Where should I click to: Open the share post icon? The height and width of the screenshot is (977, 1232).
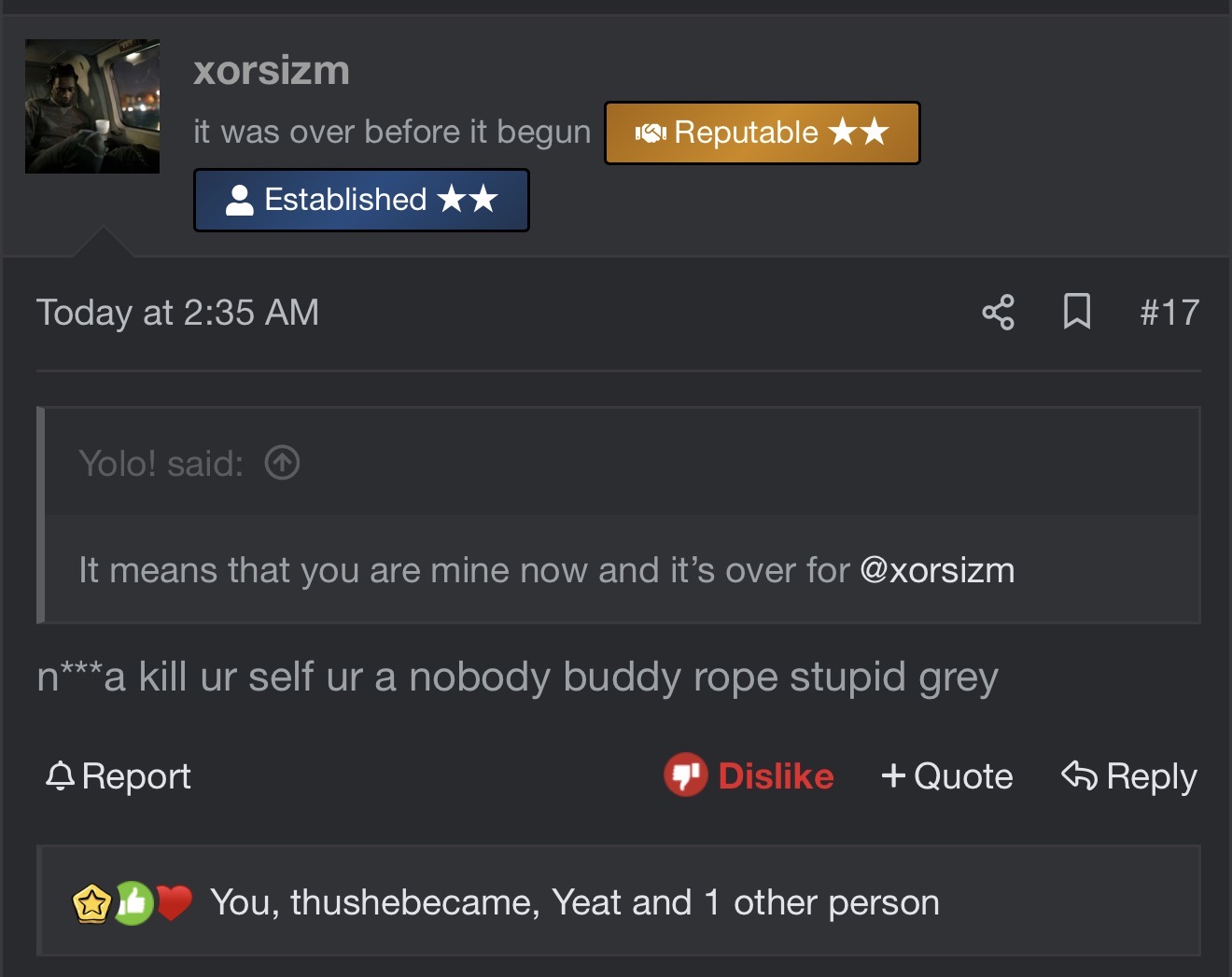tap(998, 312)
